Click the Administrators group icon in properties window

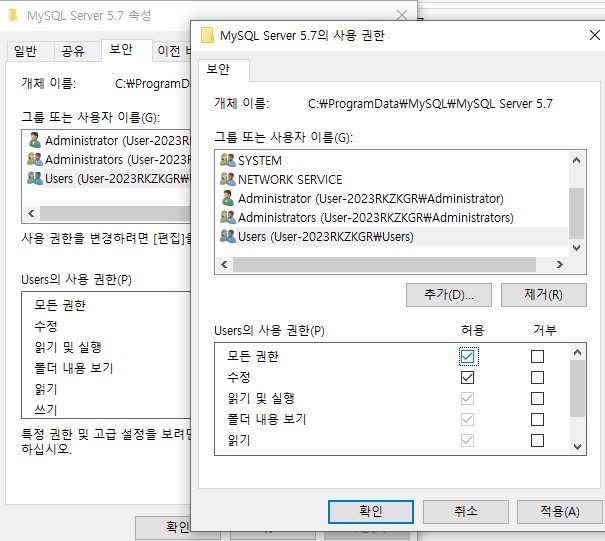(35, 159)
